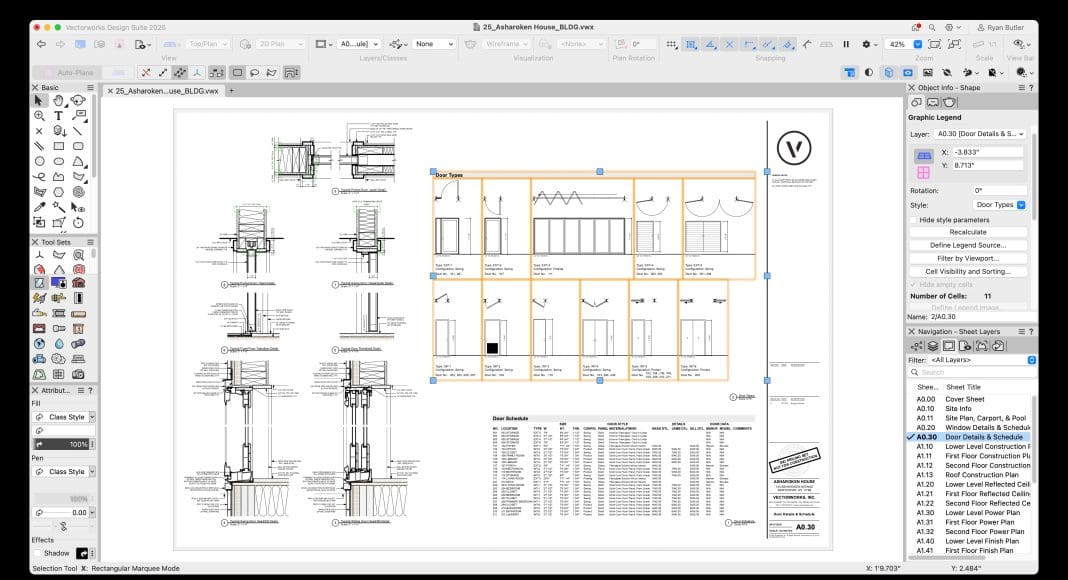The image size is (1068, 580).
Task: Choose the Text tool in Basic palette
Action: point(59,116)
